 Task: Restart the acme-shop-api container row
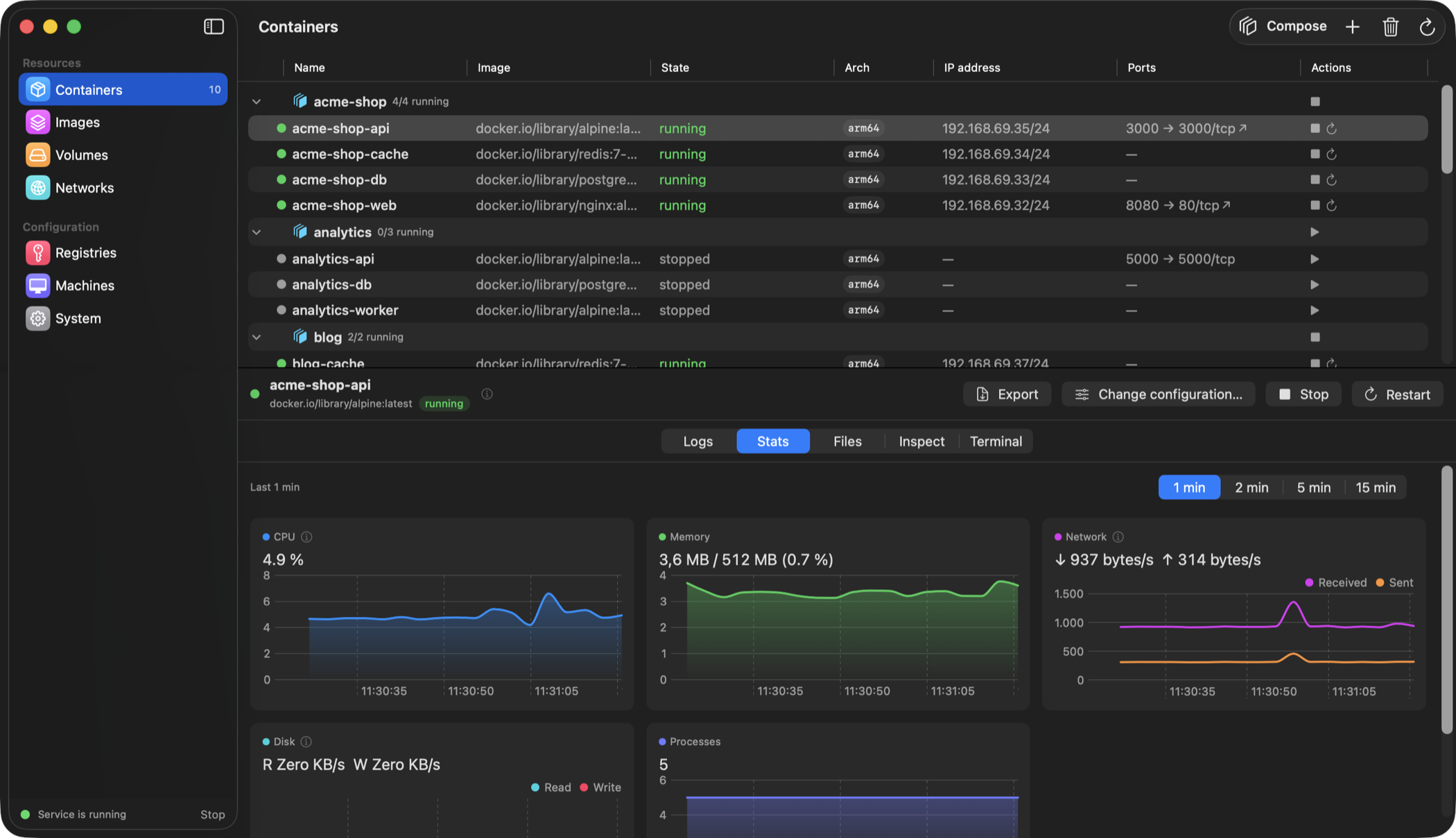click(1332, 128)
